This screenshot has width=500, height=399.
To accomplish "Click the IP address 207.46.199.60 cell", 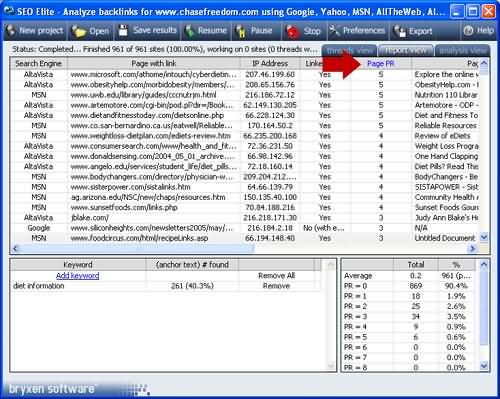I will click(270, 74).
